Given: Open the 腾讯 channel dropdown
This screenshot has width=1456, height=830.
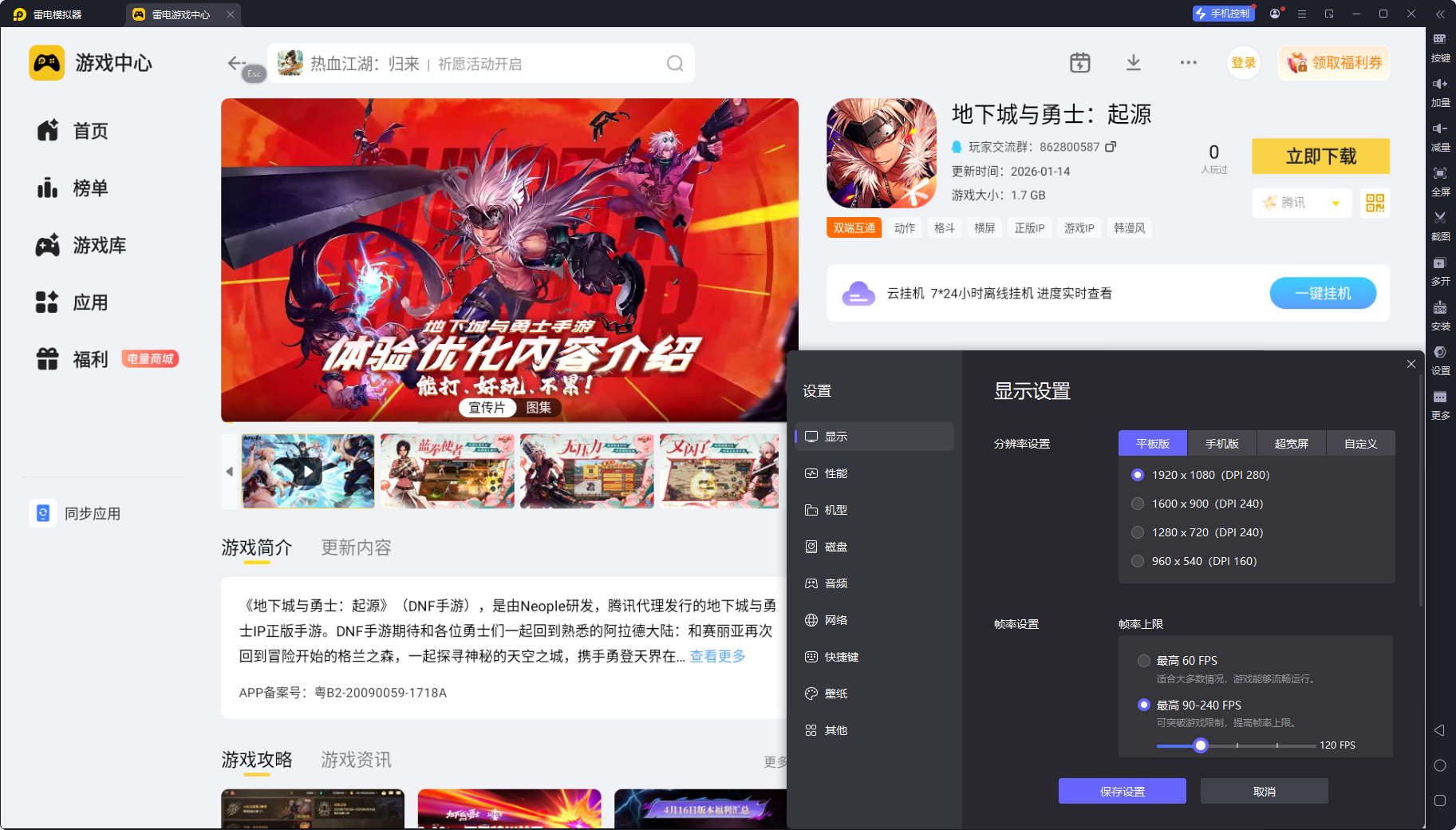Looking at the screenshot, I should point(1301,203).
